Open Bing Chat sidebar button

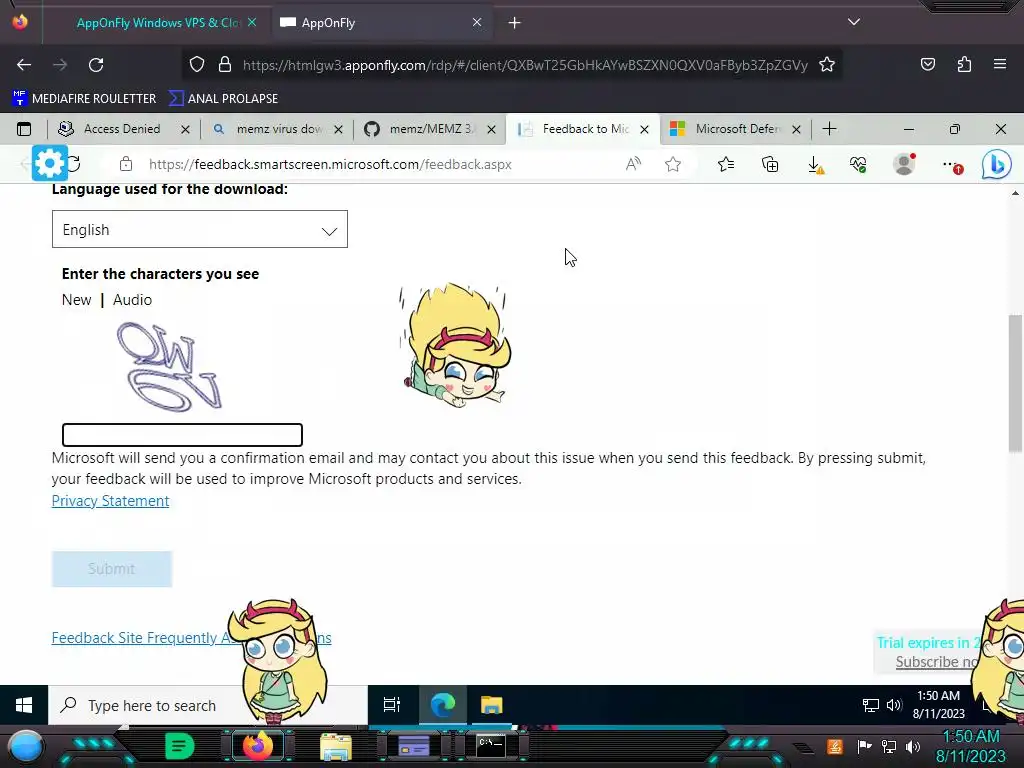coord(997,165)
